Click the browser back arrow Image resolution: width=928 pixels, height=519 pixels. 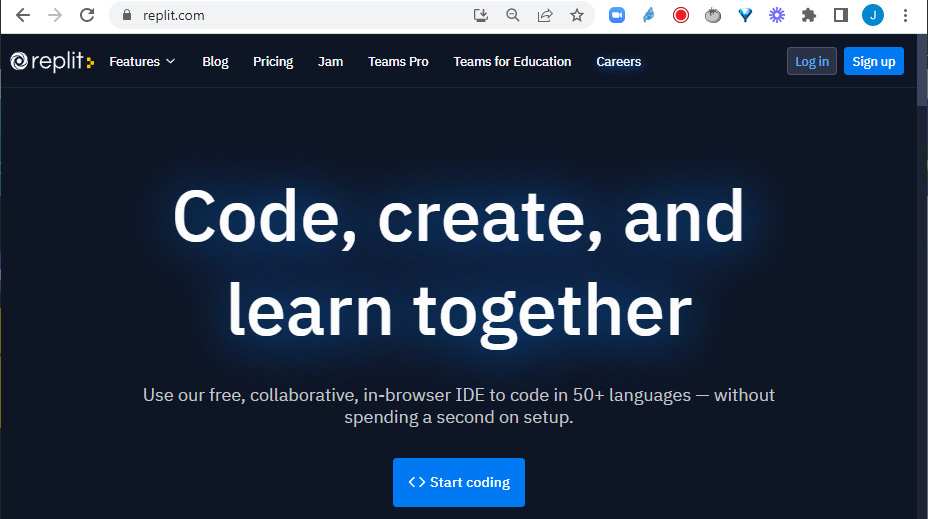[22, 15]
